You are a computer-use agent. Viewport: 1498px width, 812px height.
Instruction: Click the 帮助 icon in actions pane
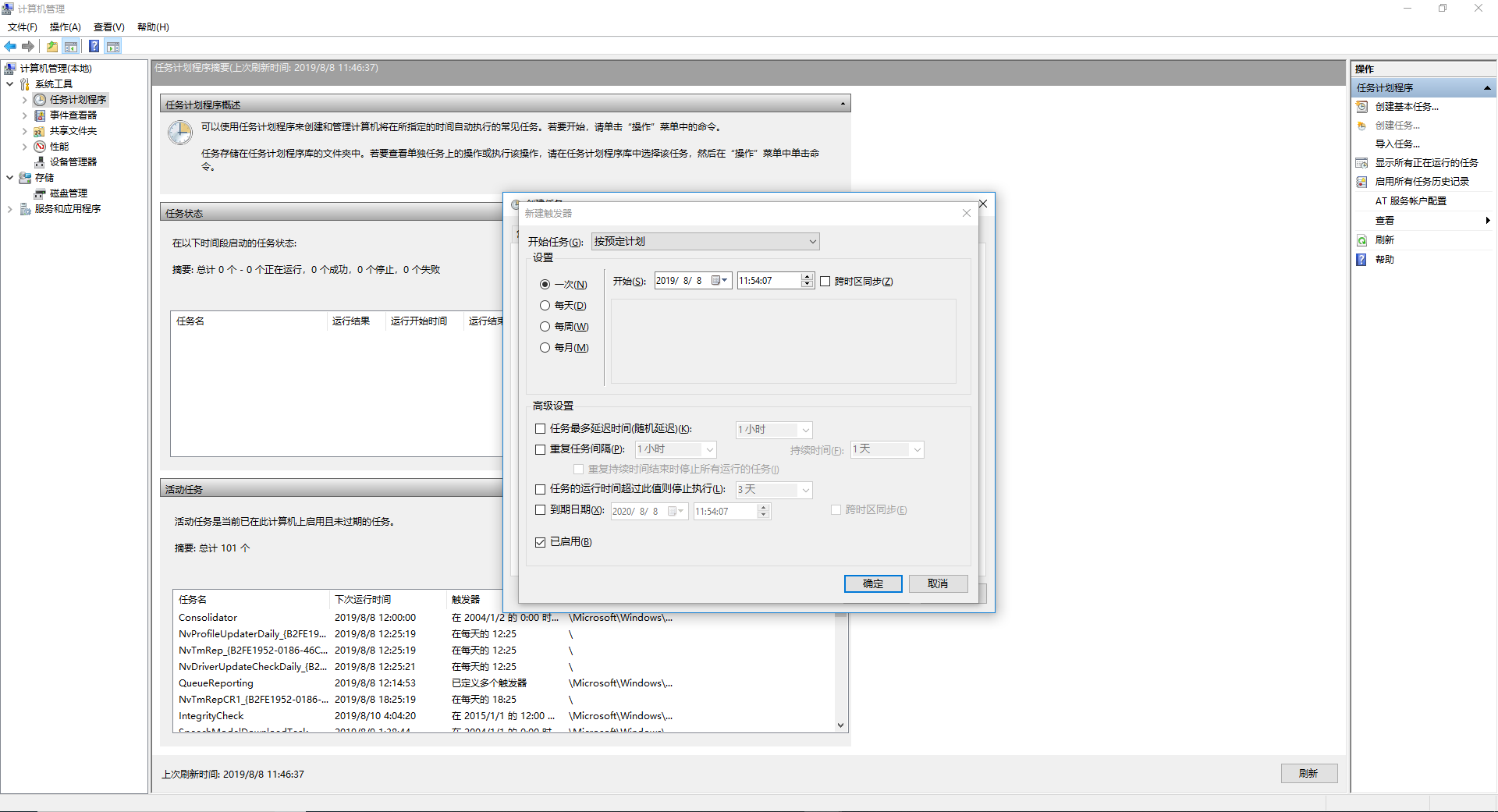[1361, 260]
